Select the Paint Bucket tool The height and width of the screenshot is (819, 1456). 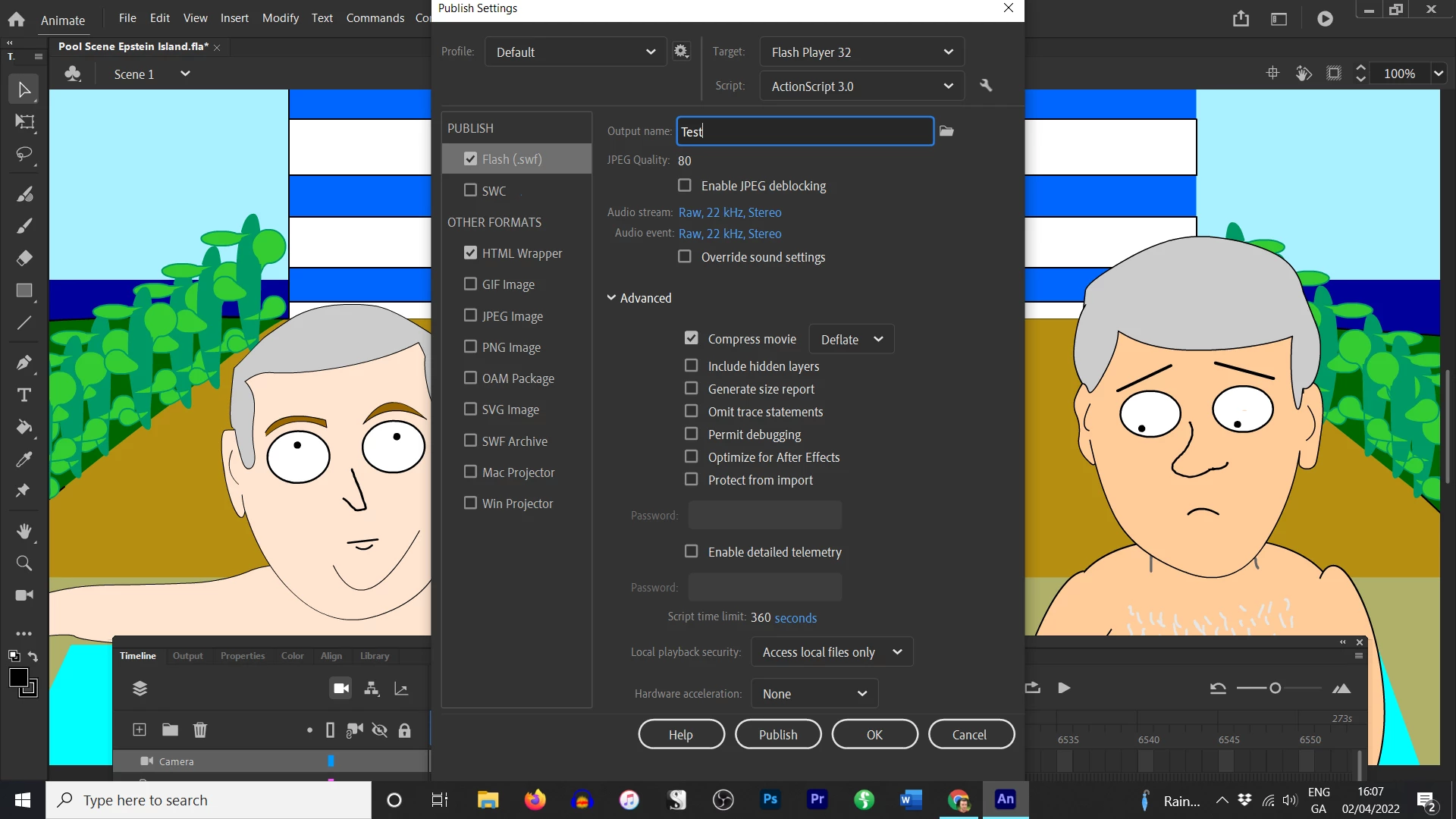coord(24,427)
